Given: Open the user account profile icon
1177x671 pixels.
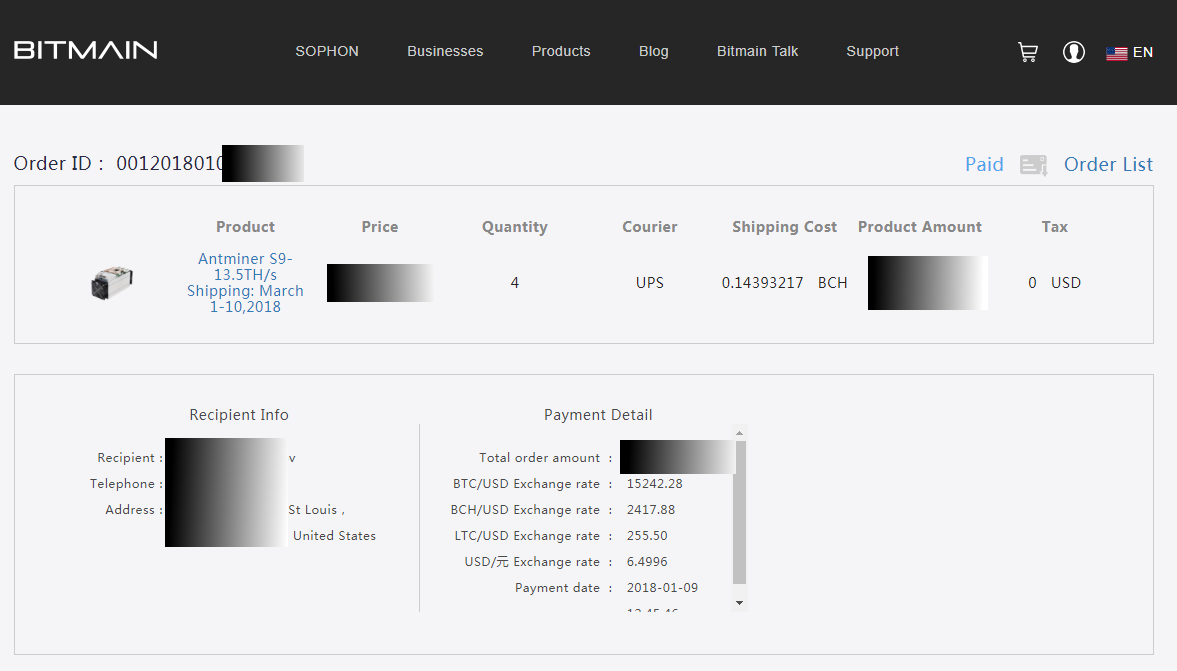Looking at the screenshot, I should pos(1074,52).
